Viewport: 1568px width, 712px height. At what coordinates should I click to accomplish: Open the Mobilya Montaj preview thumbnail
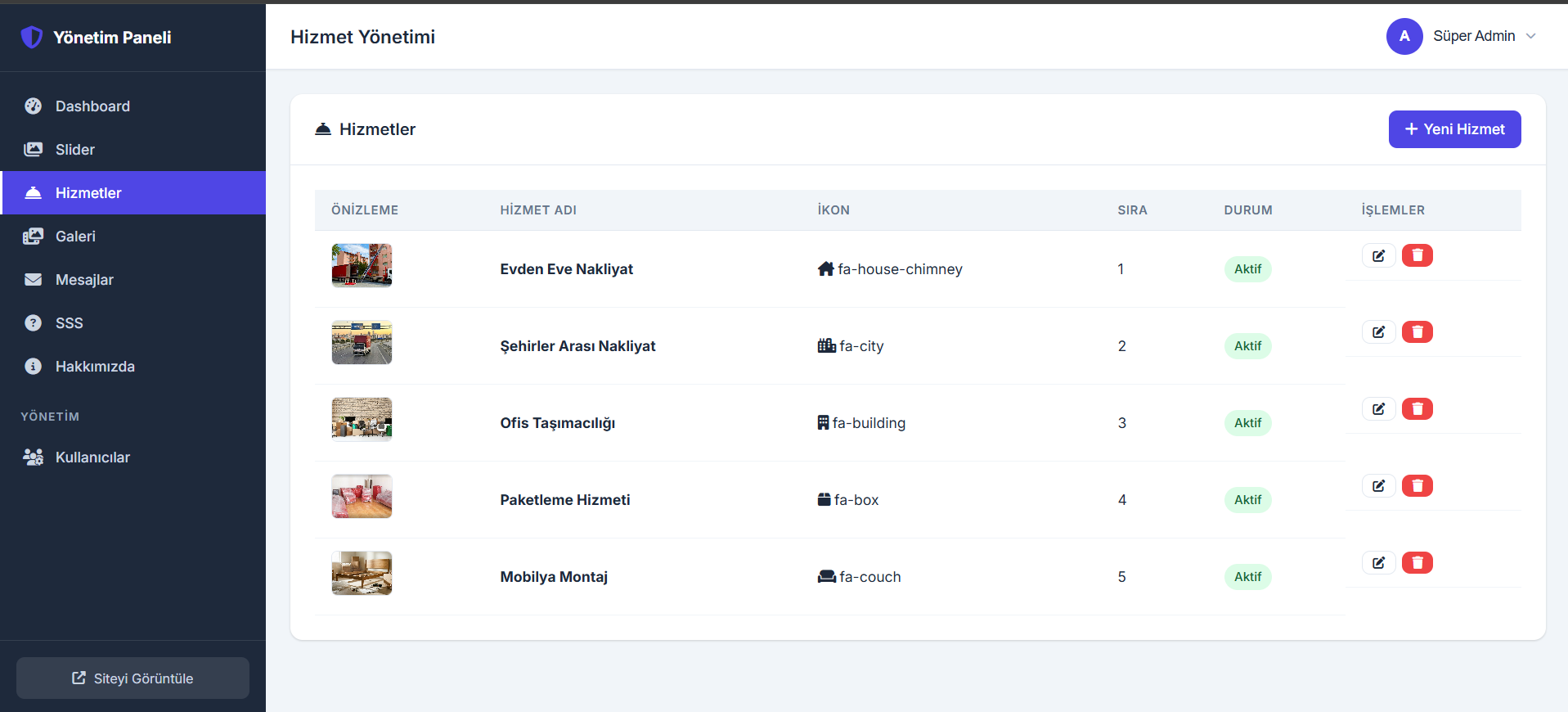click(362, 573)
